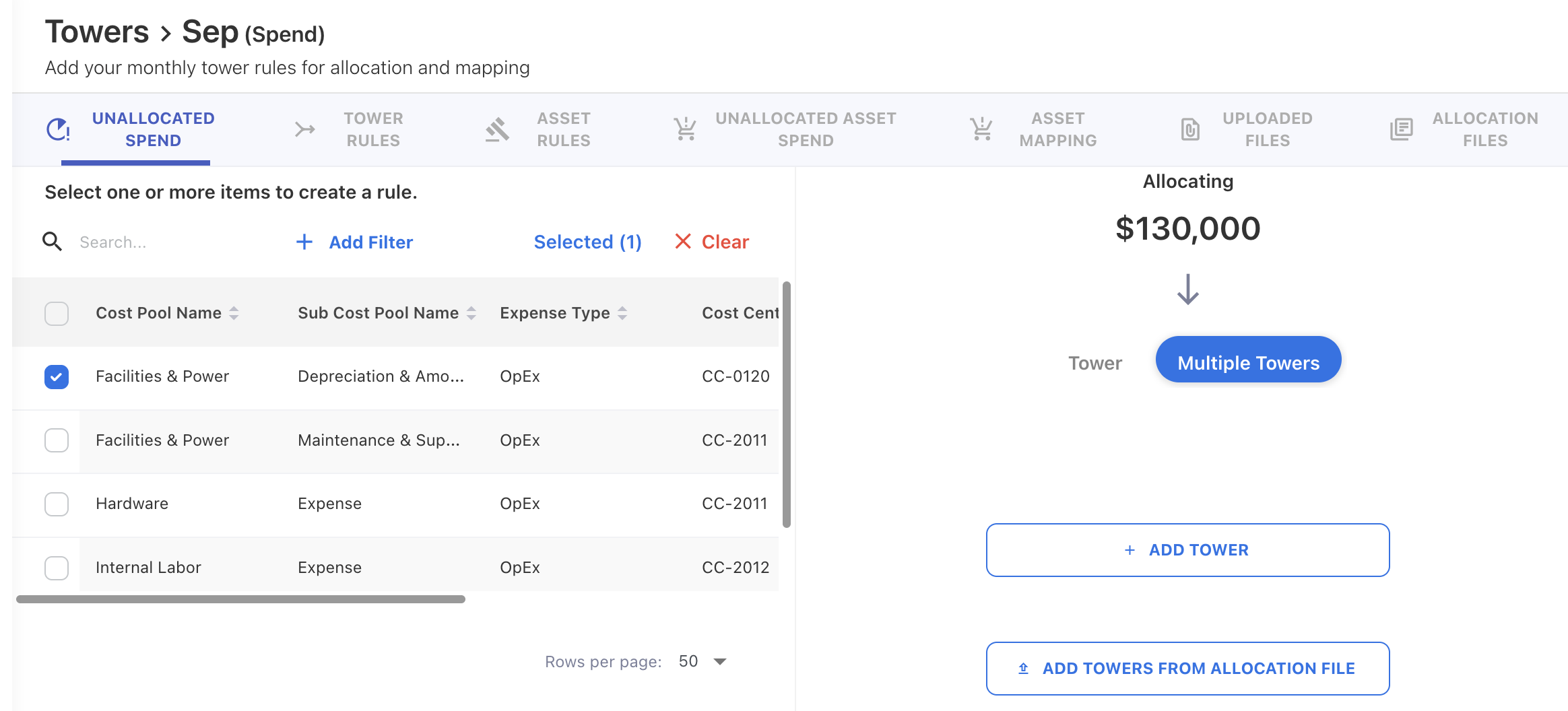Image resolution: width=1568 pixels, height=711 pixels.
Task: Click the Allocation Files library icon
Action: [1401, 129]
